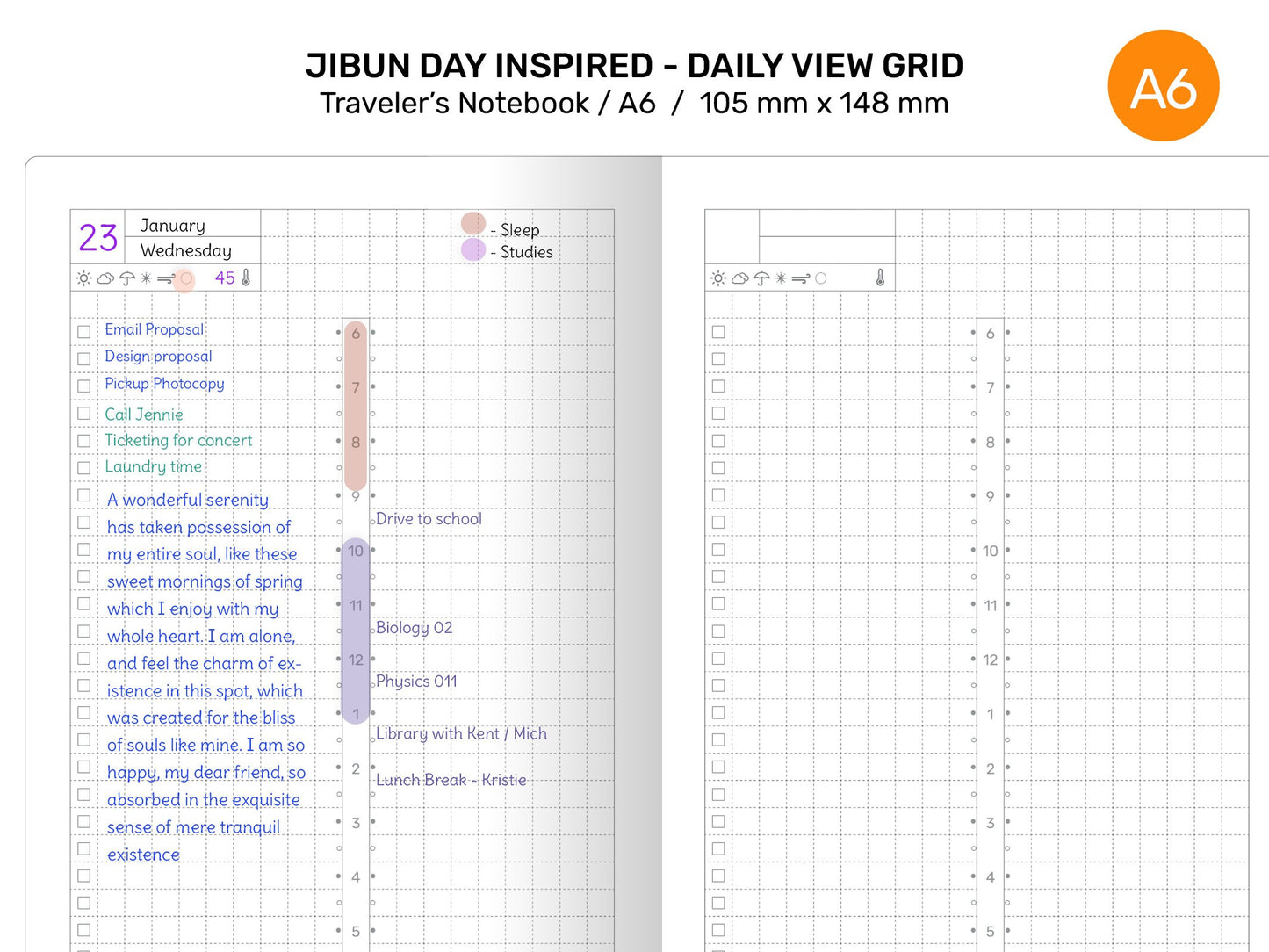Select the snowflake icon on the right page
This screenshot has width=1269, height=952.
[x=781, y=278]
